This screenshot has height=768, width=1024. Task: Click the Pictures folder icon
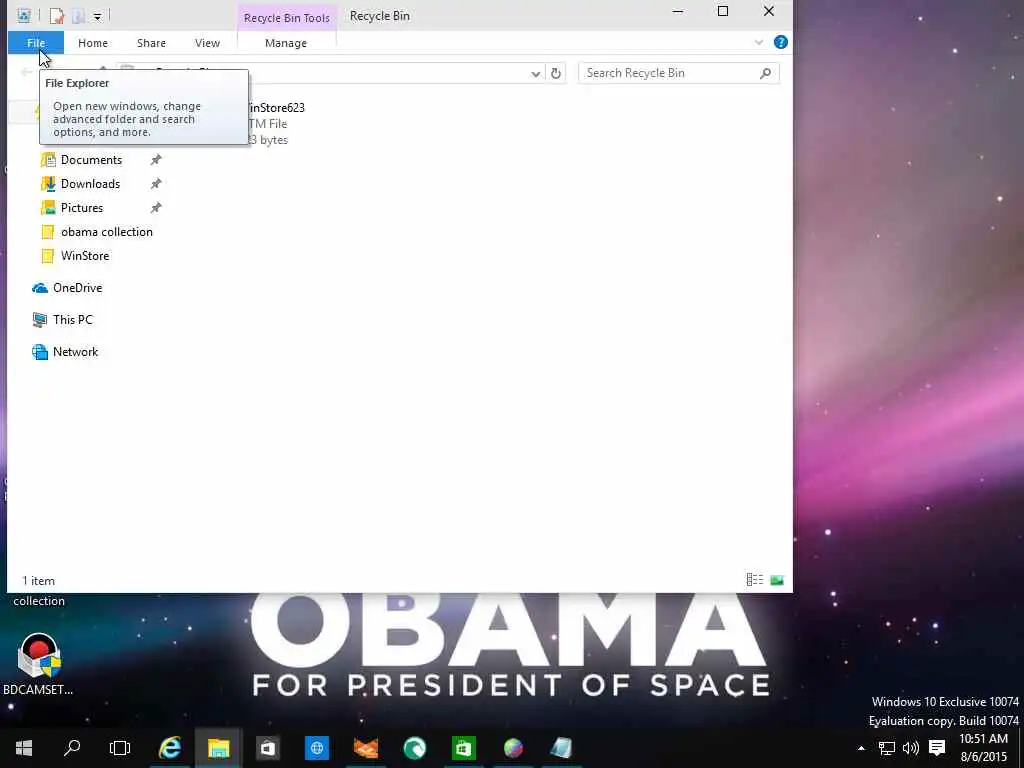(48, 208)
